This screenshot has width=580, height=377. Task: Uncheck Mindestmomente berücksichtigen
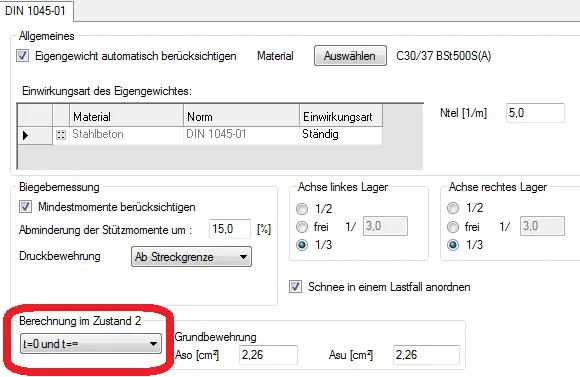click(x=26, y=207)
